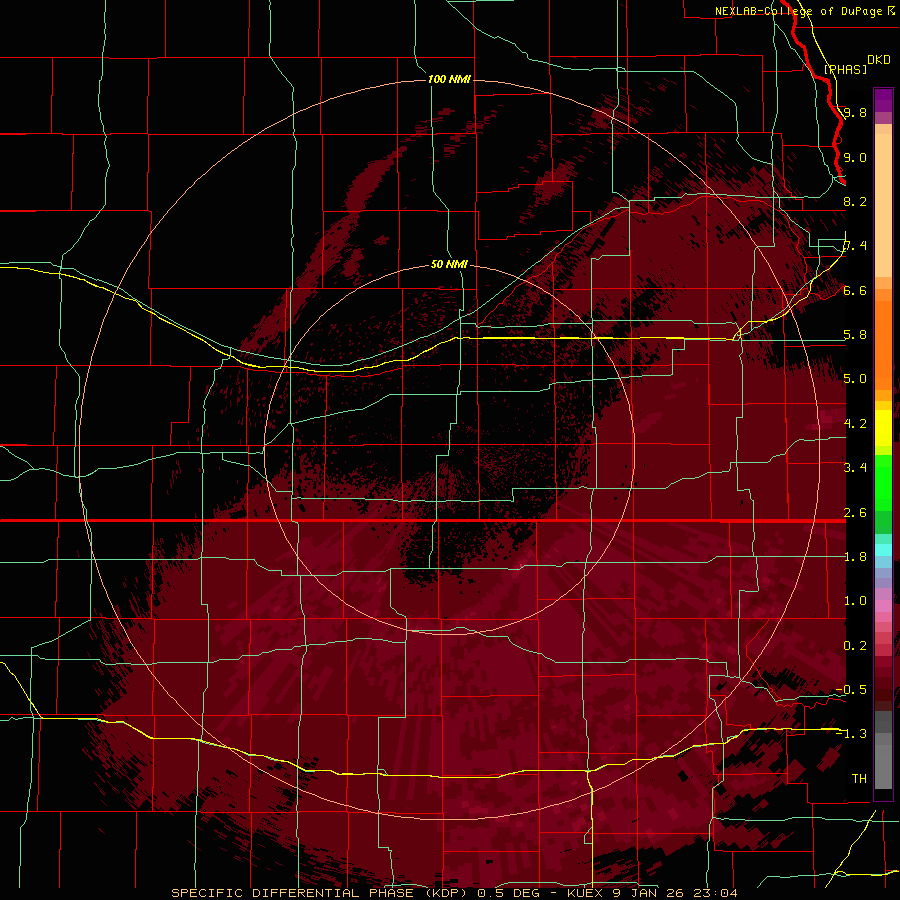Viewport: 900px width, 900px height.
Task: Click the purple segment of the color bar
Action: 883,101
